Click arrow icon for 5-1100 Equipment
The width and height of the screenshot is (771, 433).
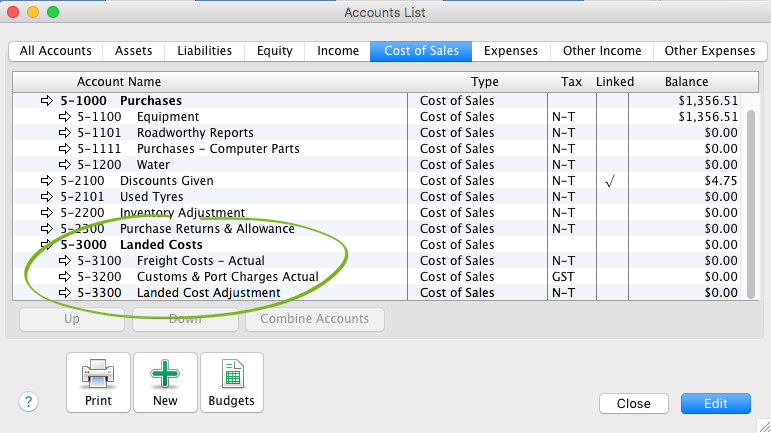(x=66, y=117)
